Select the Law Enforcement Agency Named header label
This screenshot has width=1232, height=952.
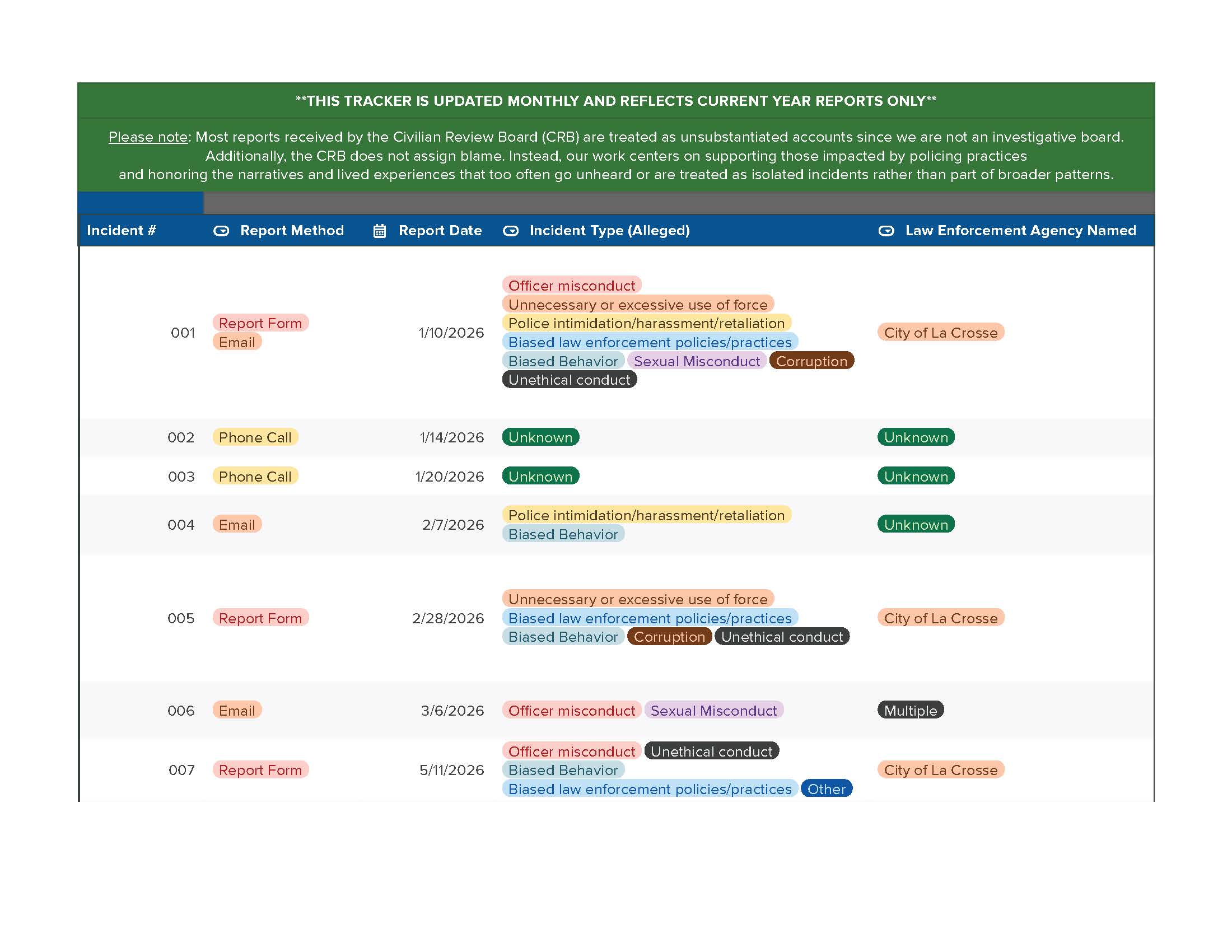pos(1021,230)
